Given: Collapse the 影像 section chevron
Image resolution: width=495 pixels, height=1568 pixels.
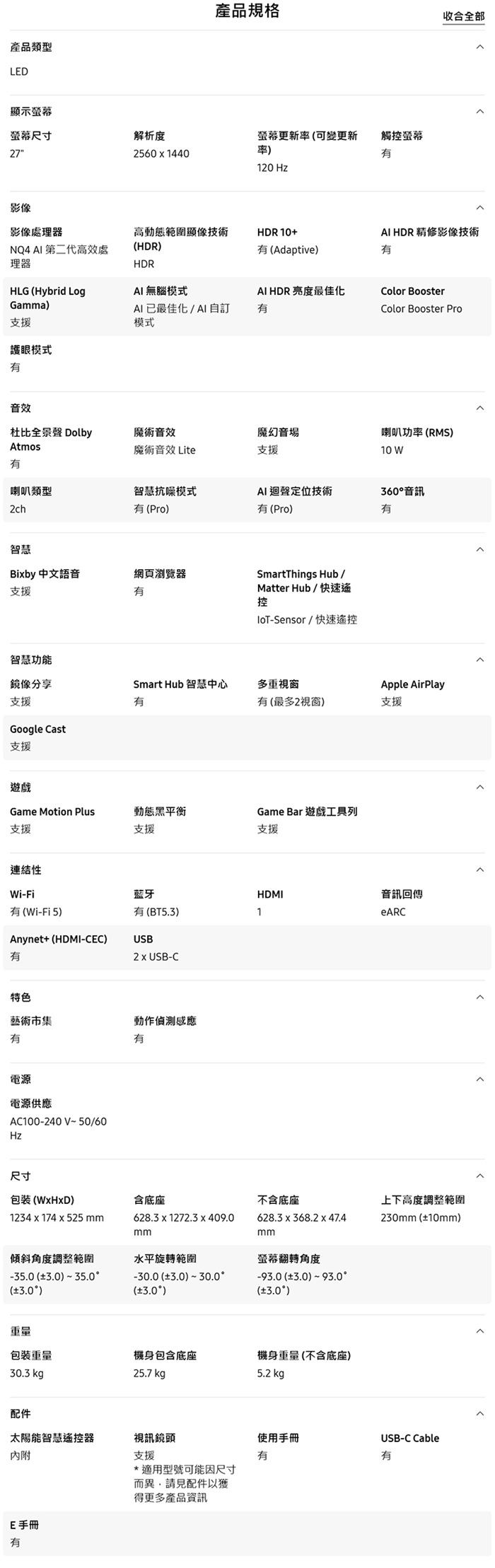Looking at the screenshot, I should [480, 208].
